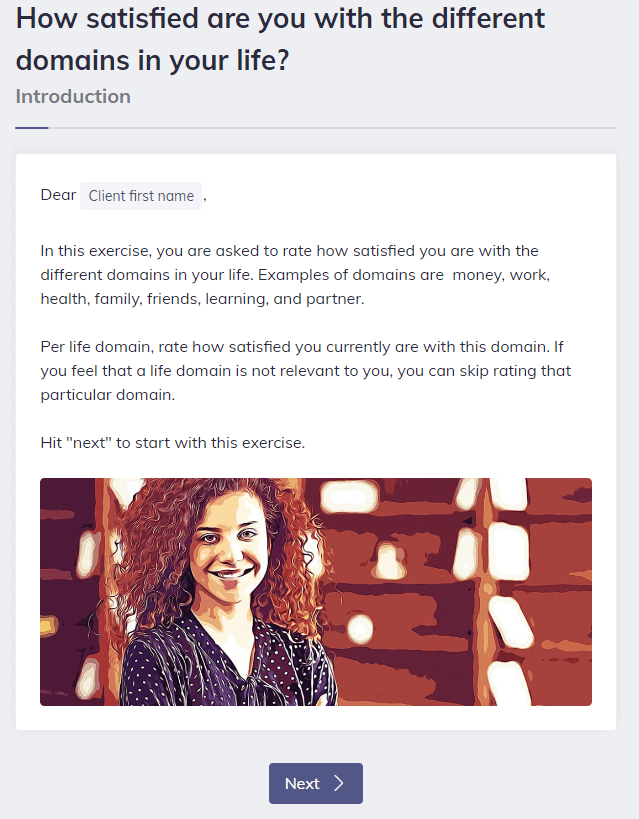Click the word "health" in the domain examples
Image resolution: width=639 pixels, height=819 pixels.
pos(63,298)
